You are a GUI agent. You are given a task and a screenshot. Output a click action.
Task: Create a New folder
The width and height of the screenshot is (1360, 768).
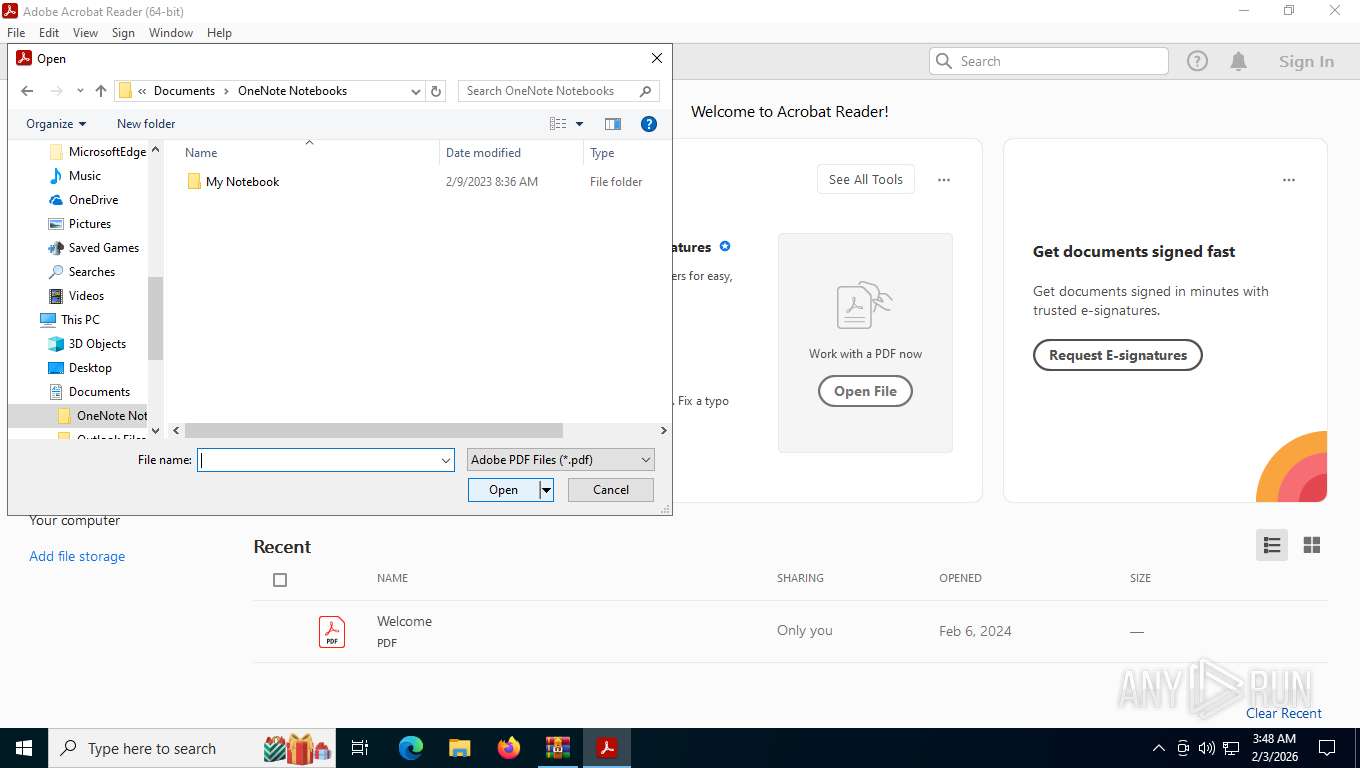[146, 124]
